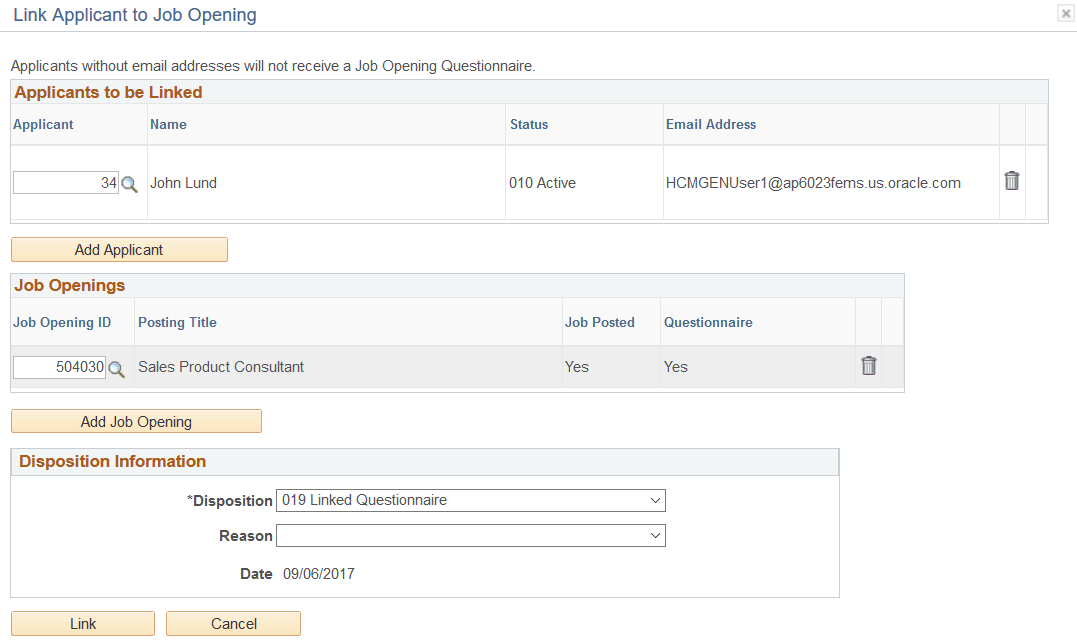
Task: Close the Link Applicant dialog
Action: click(x=1066, y=13)
